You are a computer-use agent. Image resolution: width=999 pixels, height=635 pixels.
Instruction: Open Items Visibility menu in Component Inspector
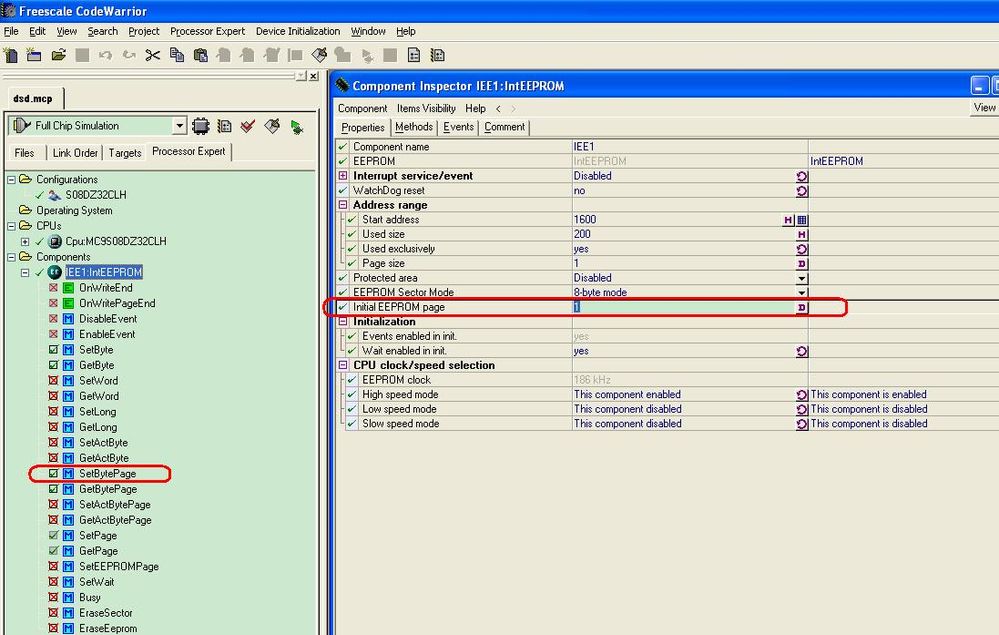click(x=426, y=109)
